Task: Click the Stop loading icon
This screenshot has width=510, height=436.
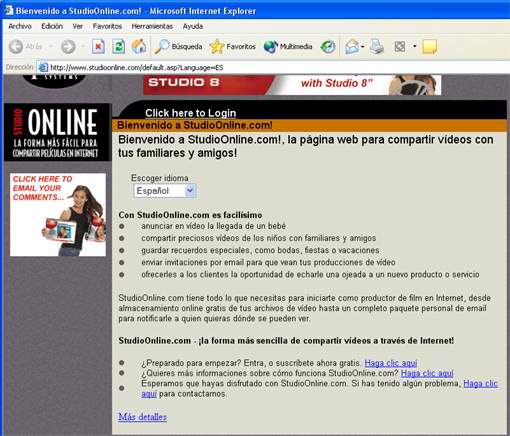Action: click(98, 47)
